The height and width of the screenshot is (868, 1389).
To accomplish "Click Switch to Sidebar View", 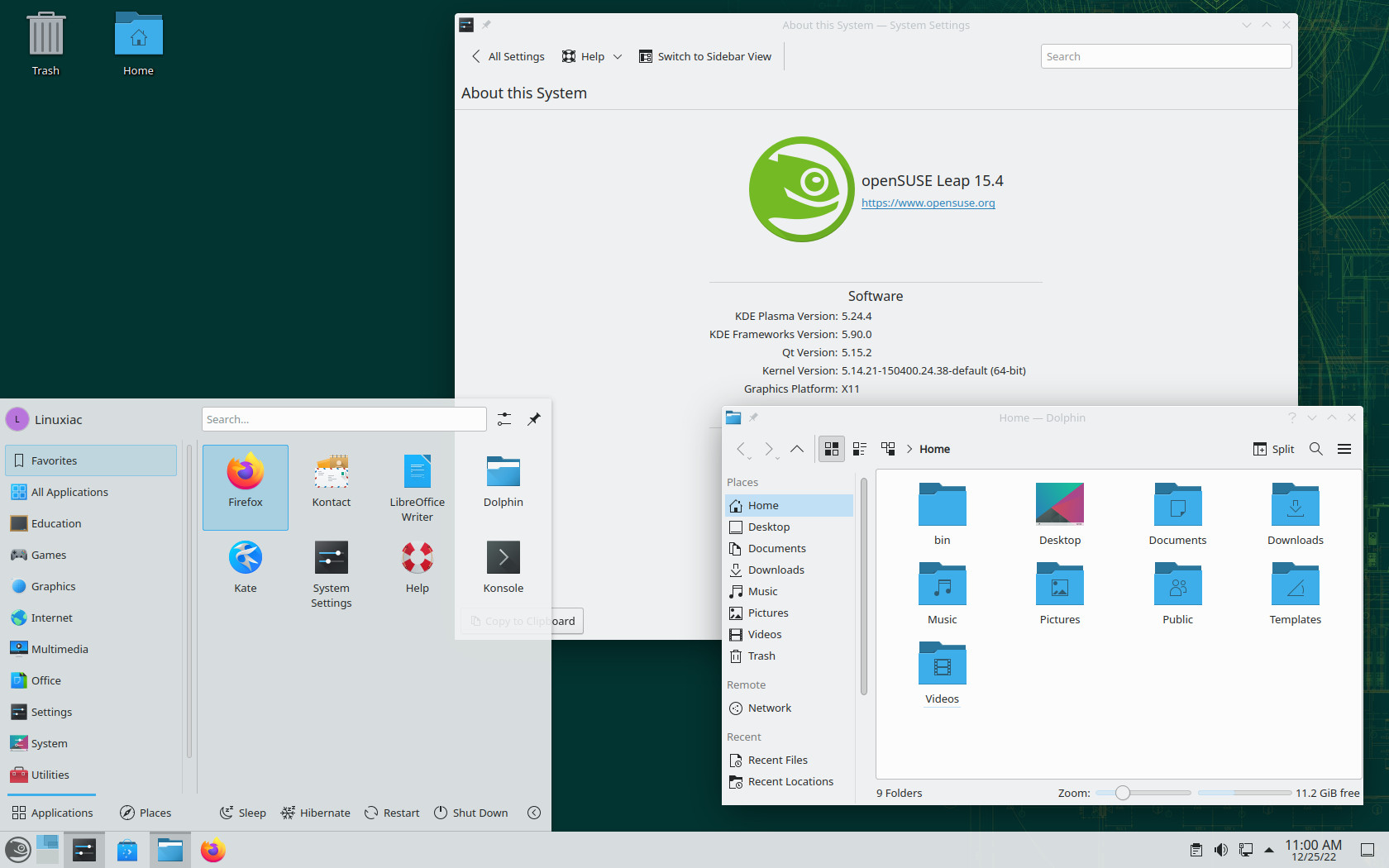I will [705, 56].
